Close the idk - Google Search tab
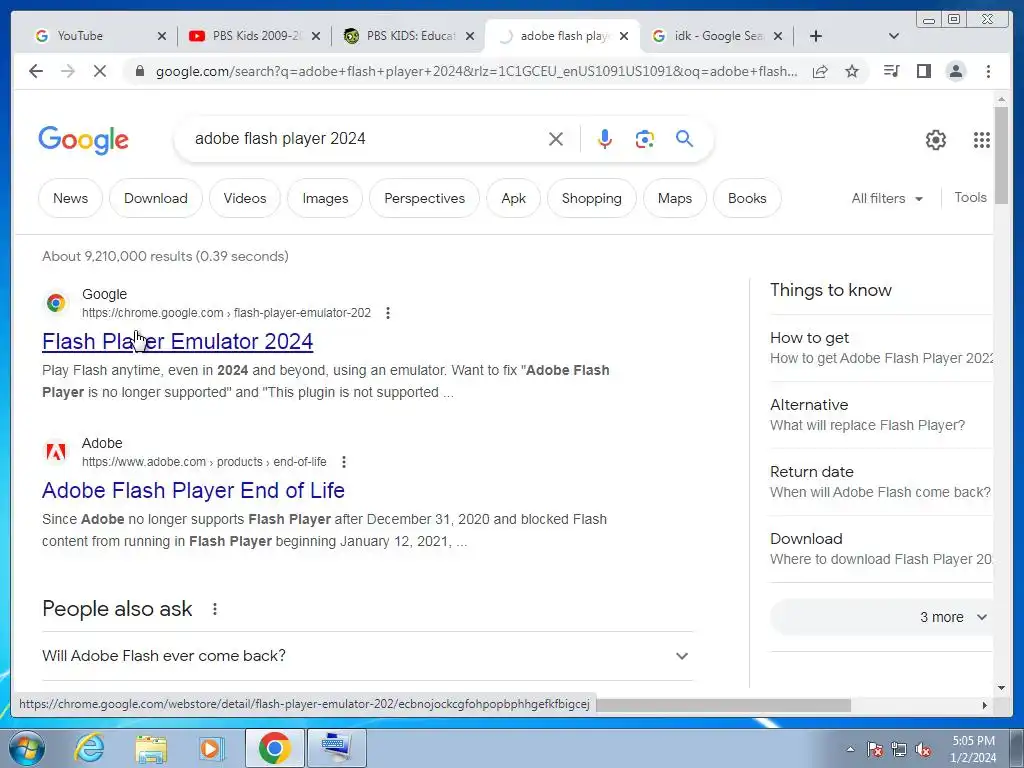The width and height of the screenshot is (1024, 768). coord(778,36)
